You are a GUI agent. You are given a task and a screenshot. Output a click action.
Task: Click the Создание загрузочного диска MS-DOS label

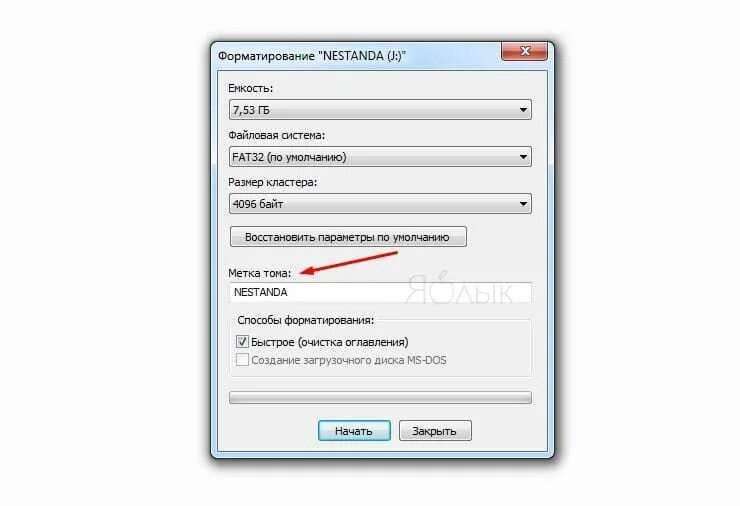click(348, 360)
